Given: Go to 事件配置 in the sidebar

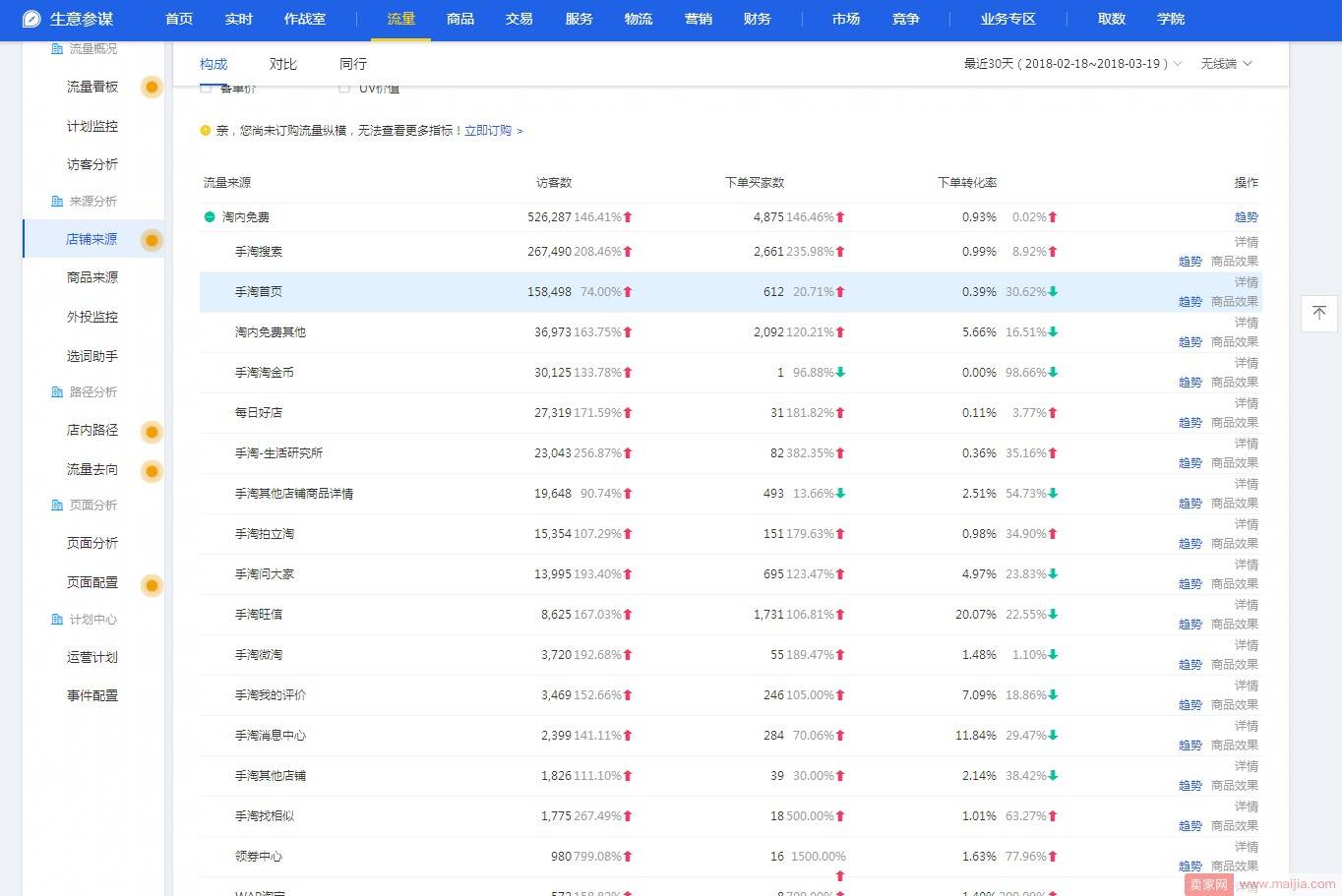Looking at the screenshot, I should [x=92, y=695].
